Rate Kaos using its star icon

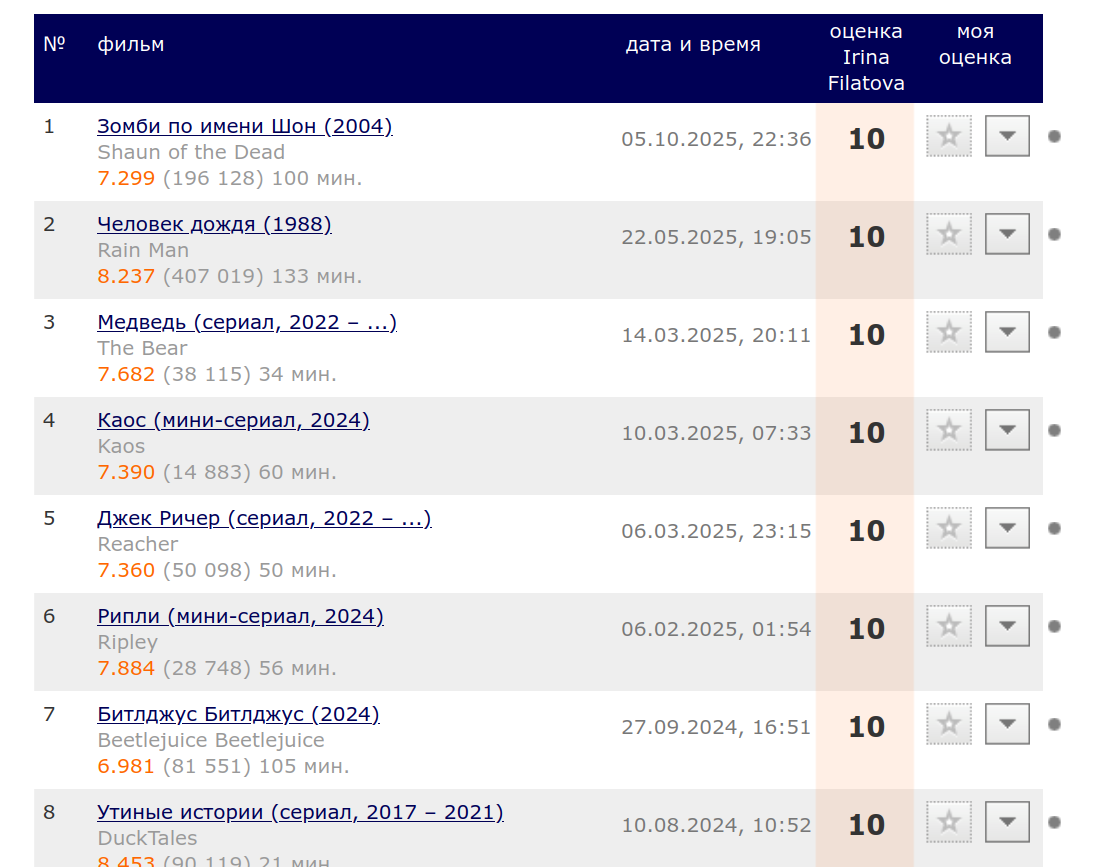pos(949,430)
